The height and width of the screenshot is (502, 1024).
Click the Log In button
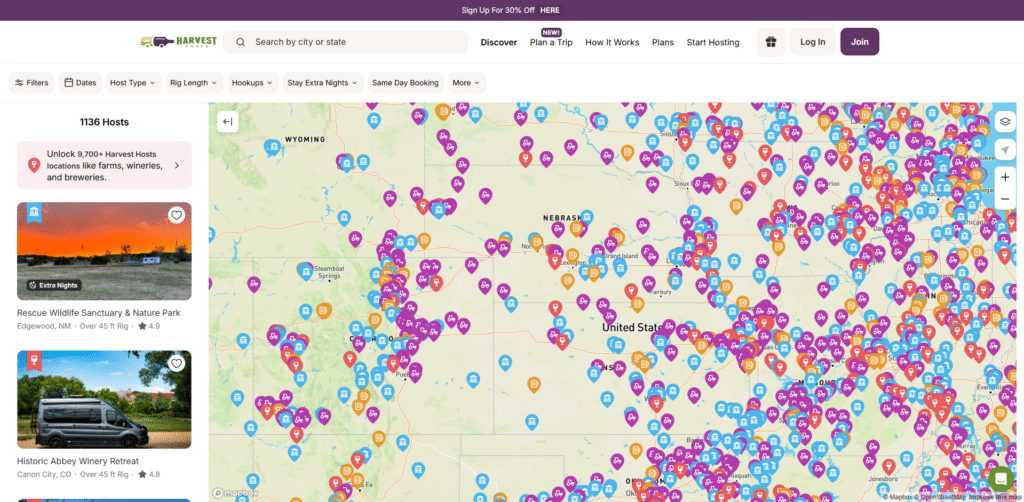[x=813, y=42]
